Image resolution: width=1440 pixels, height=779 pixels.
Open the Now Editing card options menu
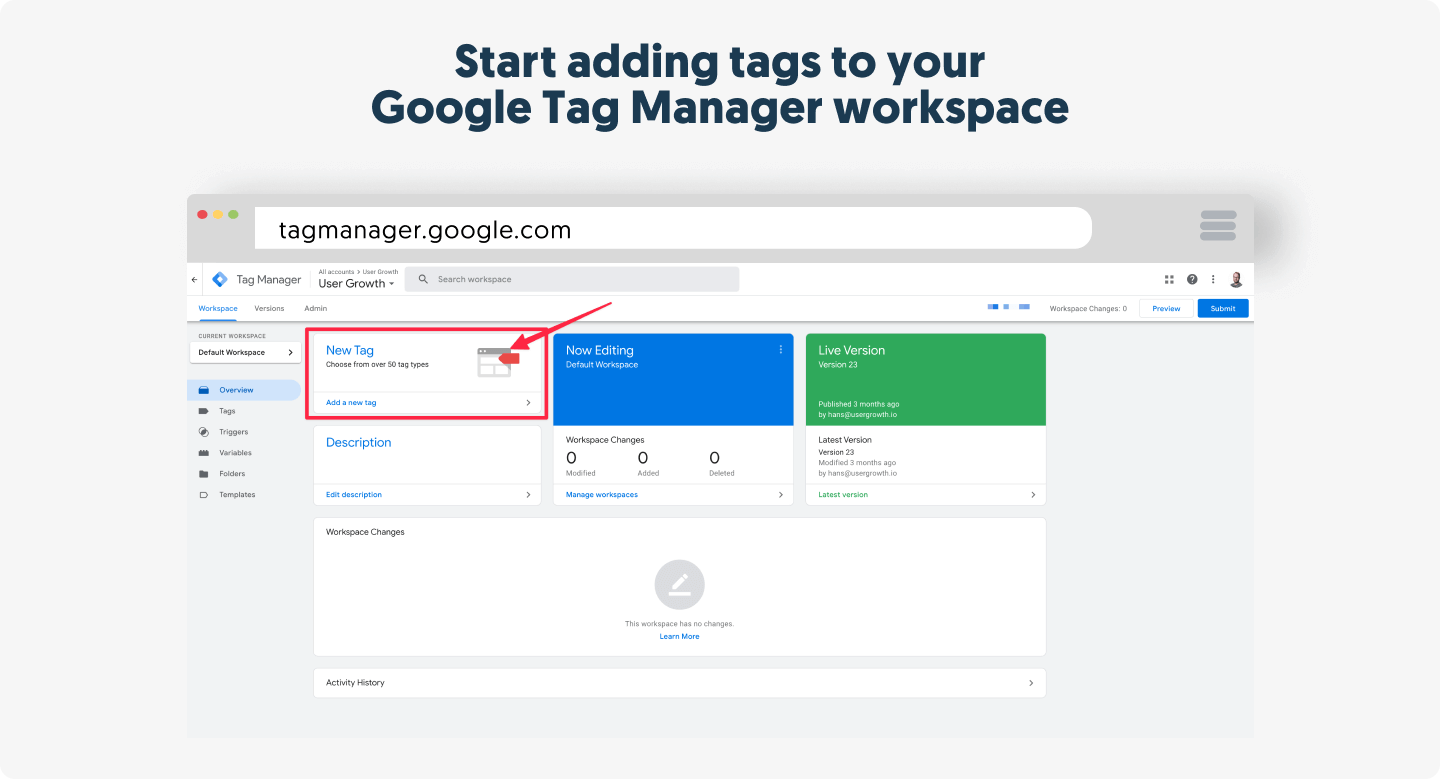781,350
